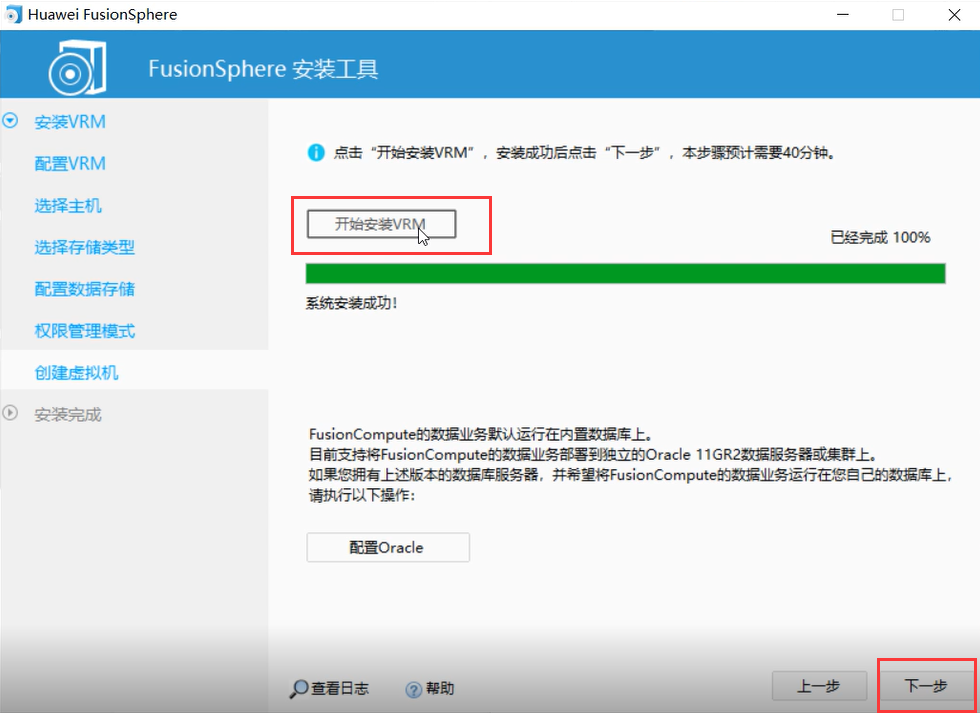The width and height of the screenshot is (980, 713).
Task: Select the 配置数据存储 step
Action: point(84,289)
